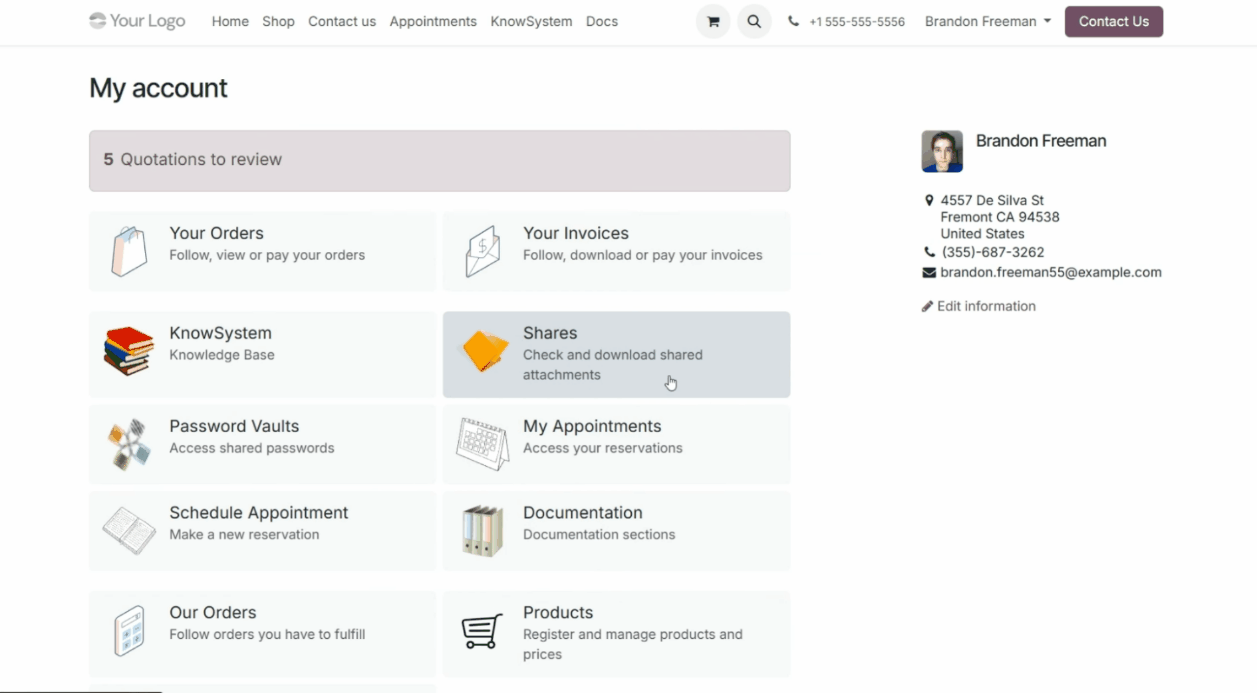Click Brandon Freeman's profile photo
Image resolution: width=1257 pixels, height=693 pixels.
tap(942, 151)
